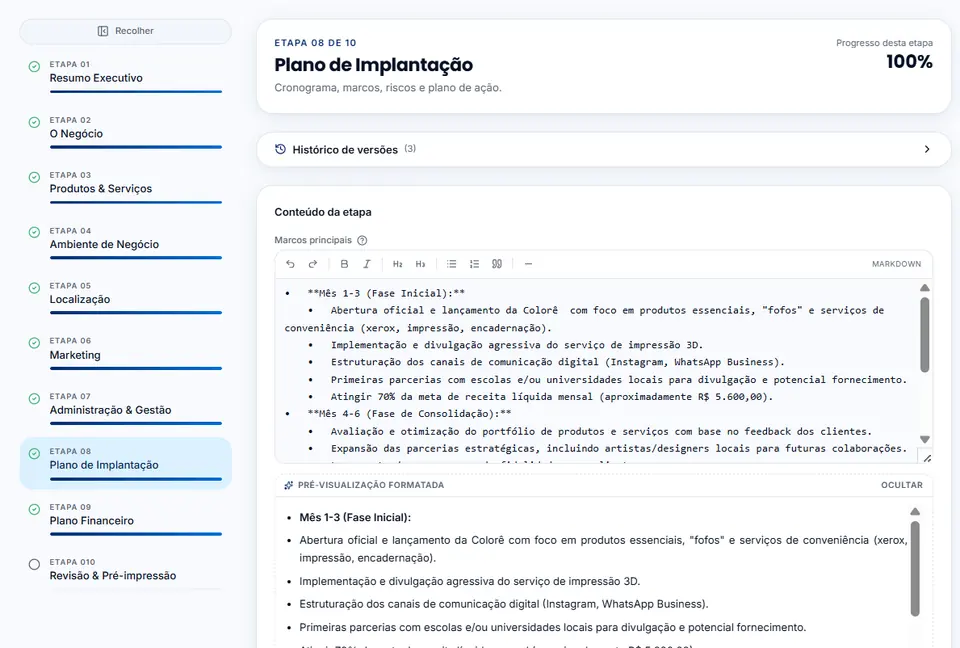Click check icon beside Ambiente de Negócio

(x=34, y=232)
